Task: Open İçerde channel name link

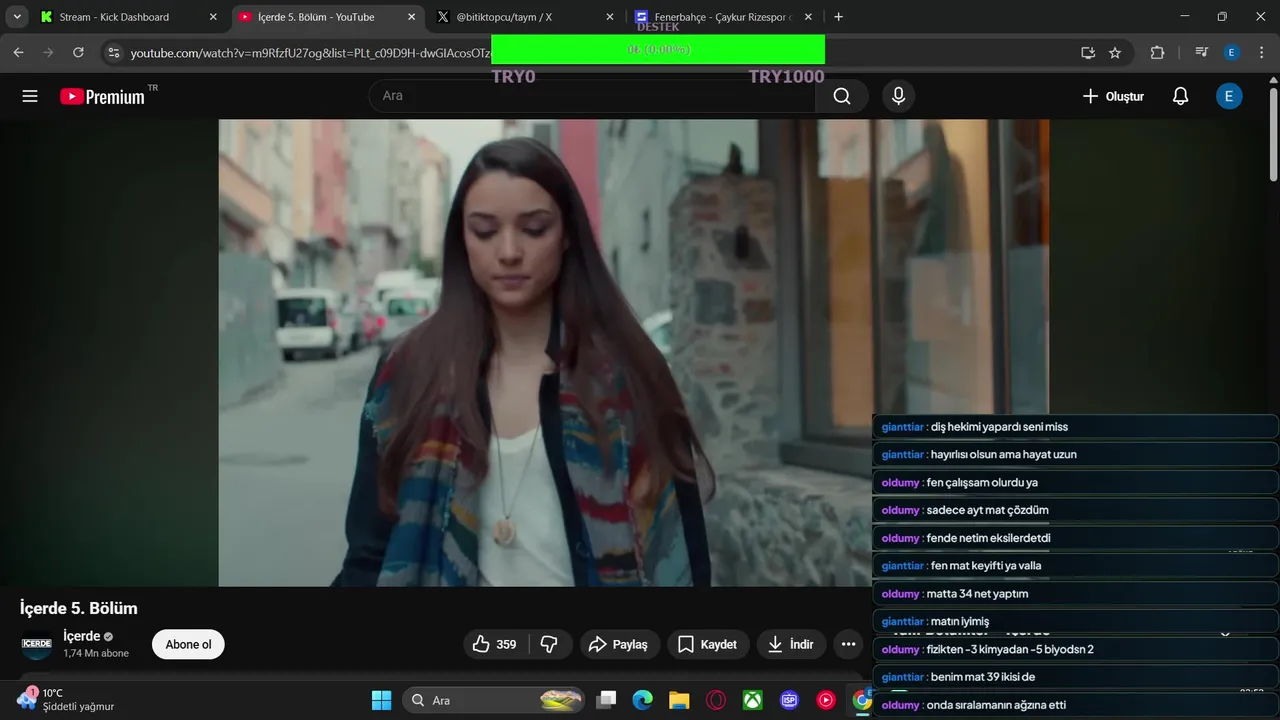Action: pyautogui.click(x=81, y=636)
